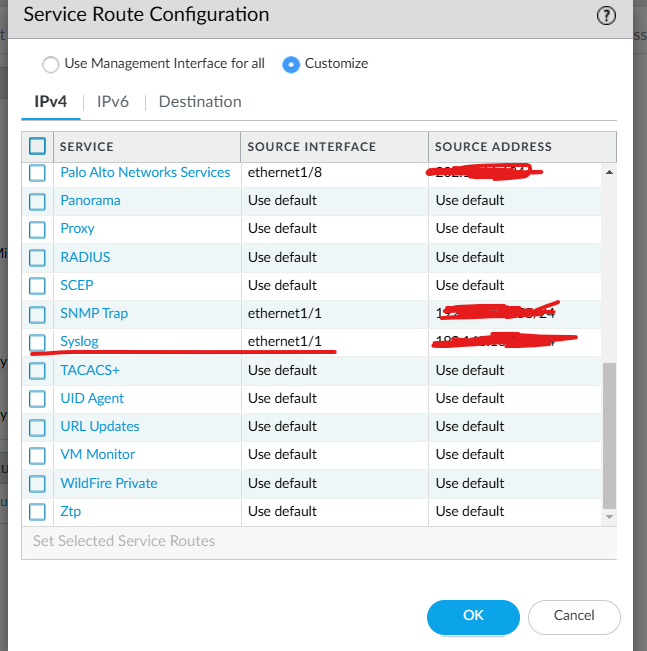This screenshot has width=647, height=651.
Task: Dismiss dialog with Cancel button
Action: click(574, 617)
